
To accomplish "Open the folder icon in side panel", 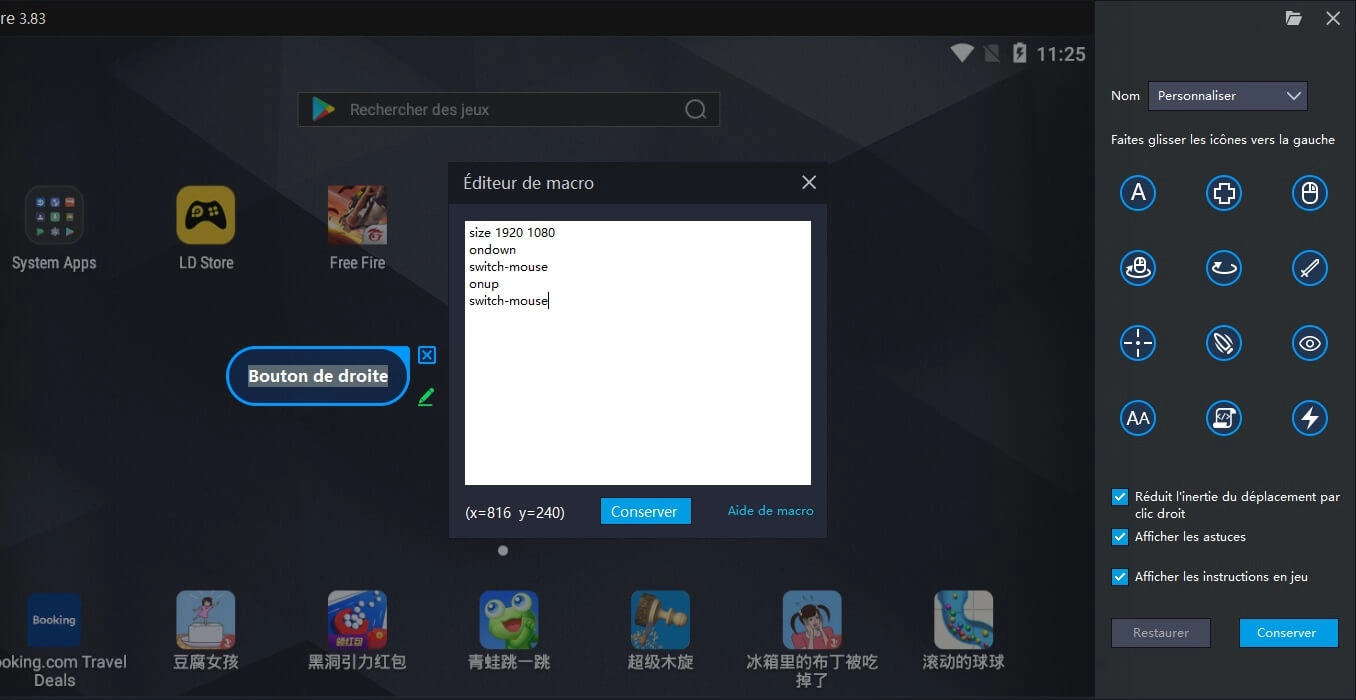I will 1294,18.
